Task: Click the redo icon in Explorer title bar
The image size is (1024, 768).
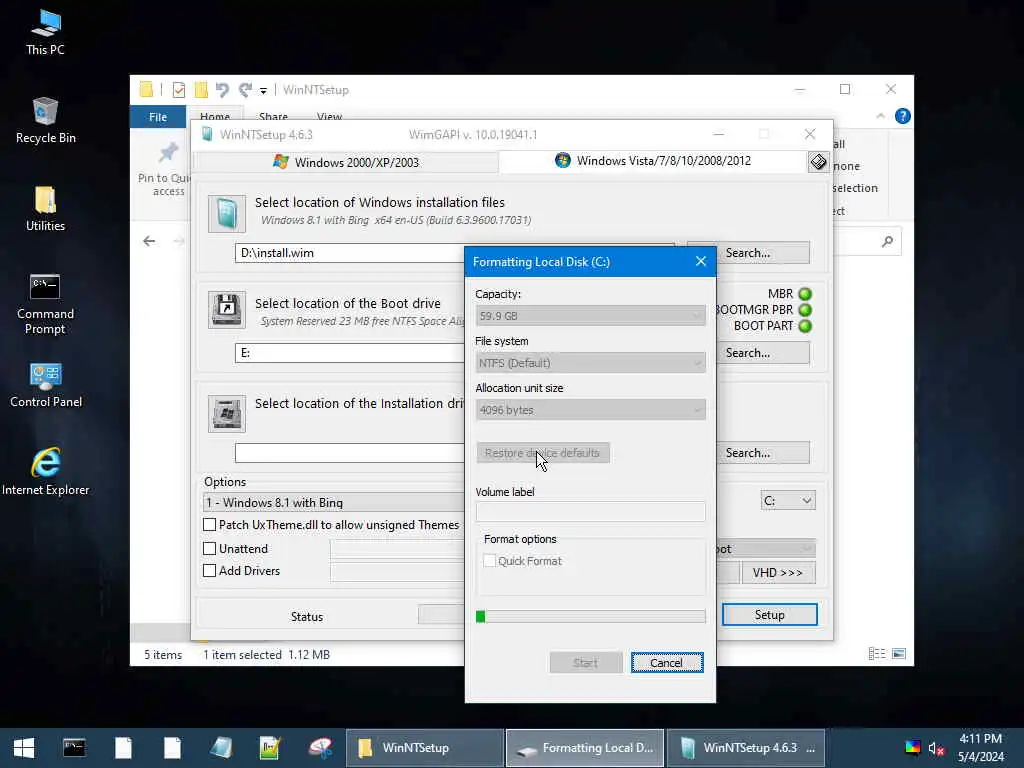Action: [x=246, y=89]
